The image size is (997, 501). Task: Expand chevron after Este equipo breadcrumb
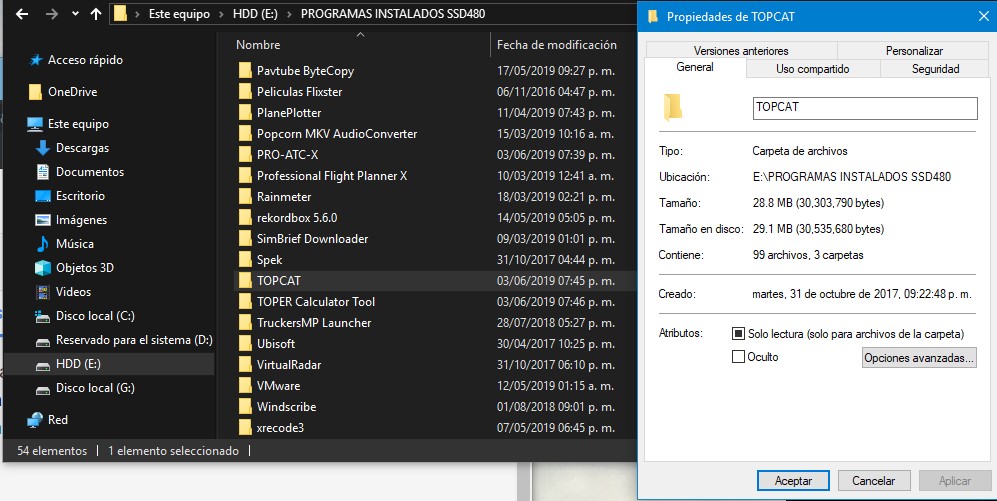click(x=221, y=14)
